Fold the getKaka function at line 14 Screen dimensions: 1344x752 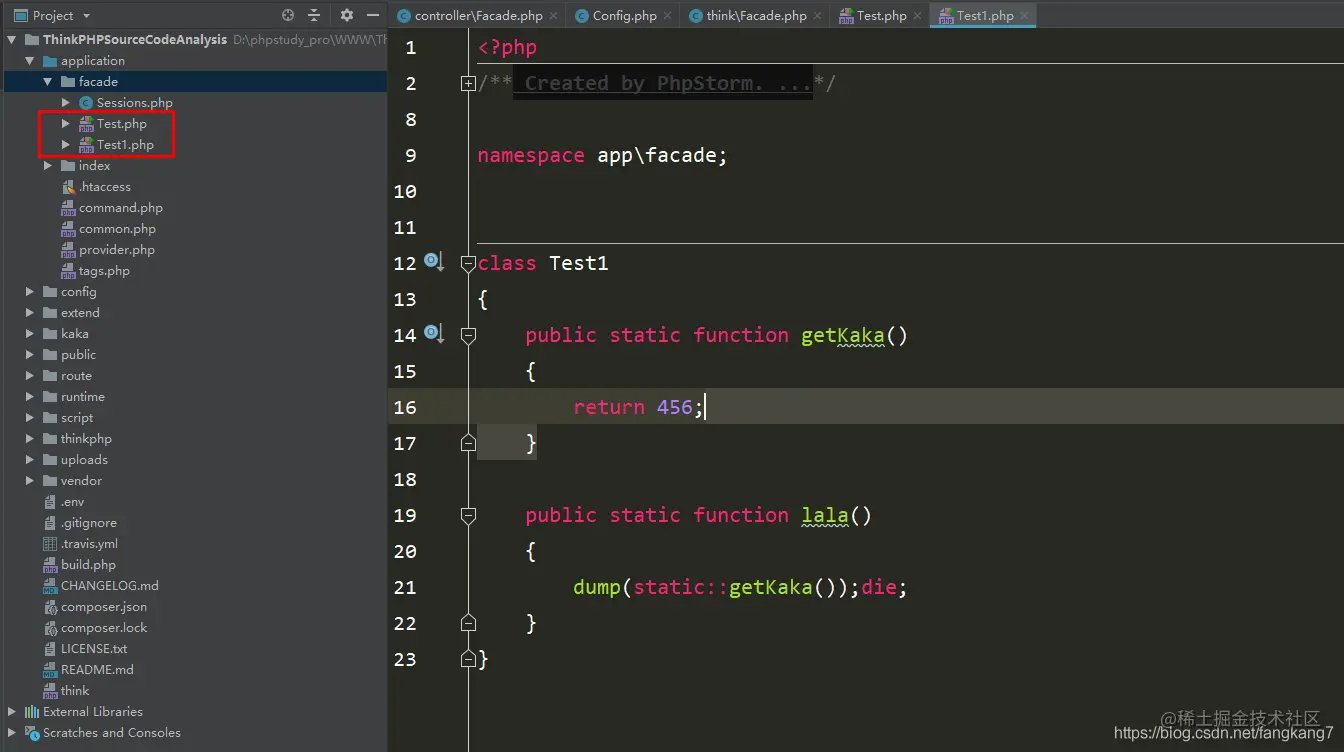(x=468, y=336)
